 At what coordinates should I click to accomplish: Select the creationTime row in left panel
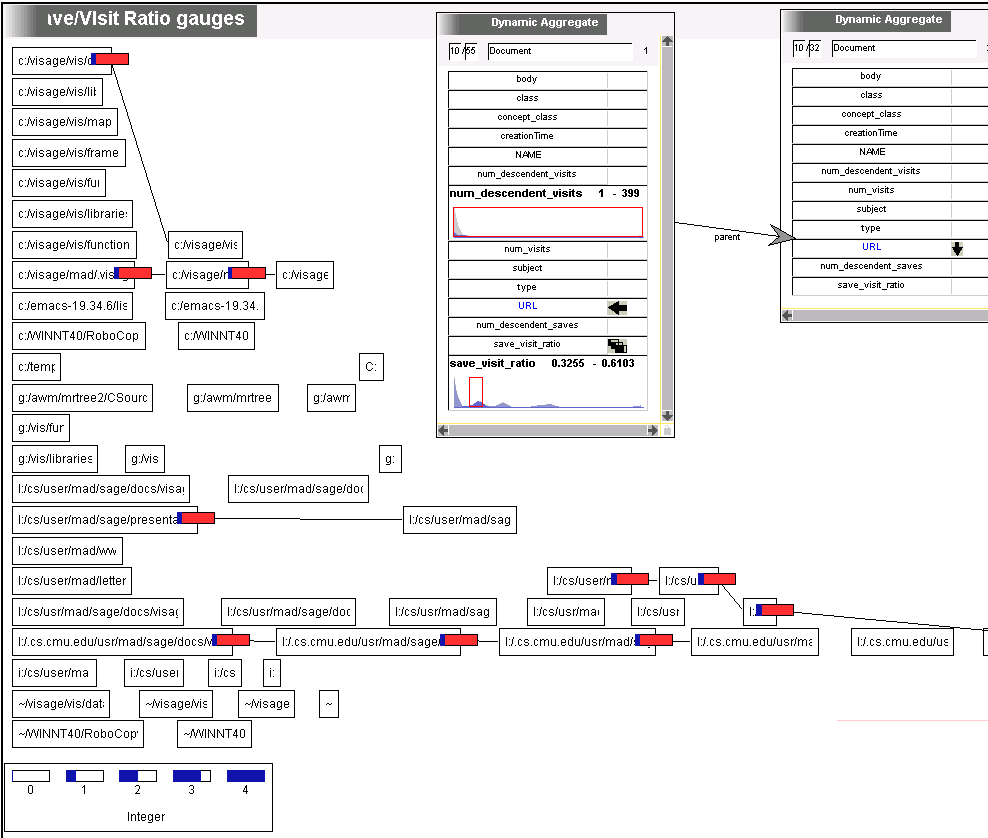click(x=527, y=136)
